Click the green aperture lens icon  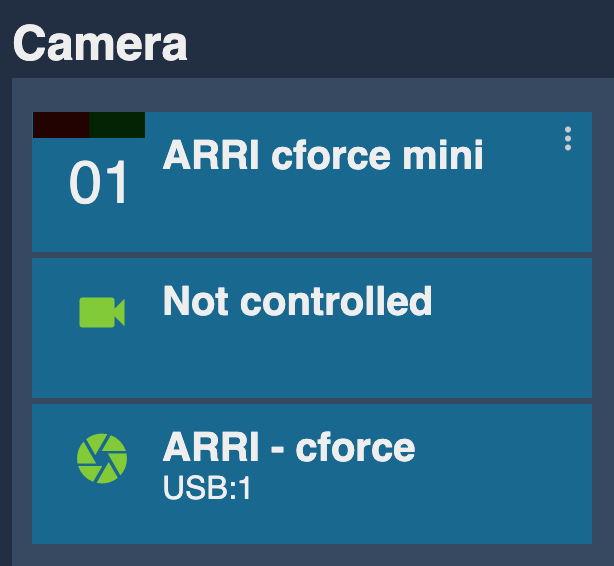click(102, 458)
